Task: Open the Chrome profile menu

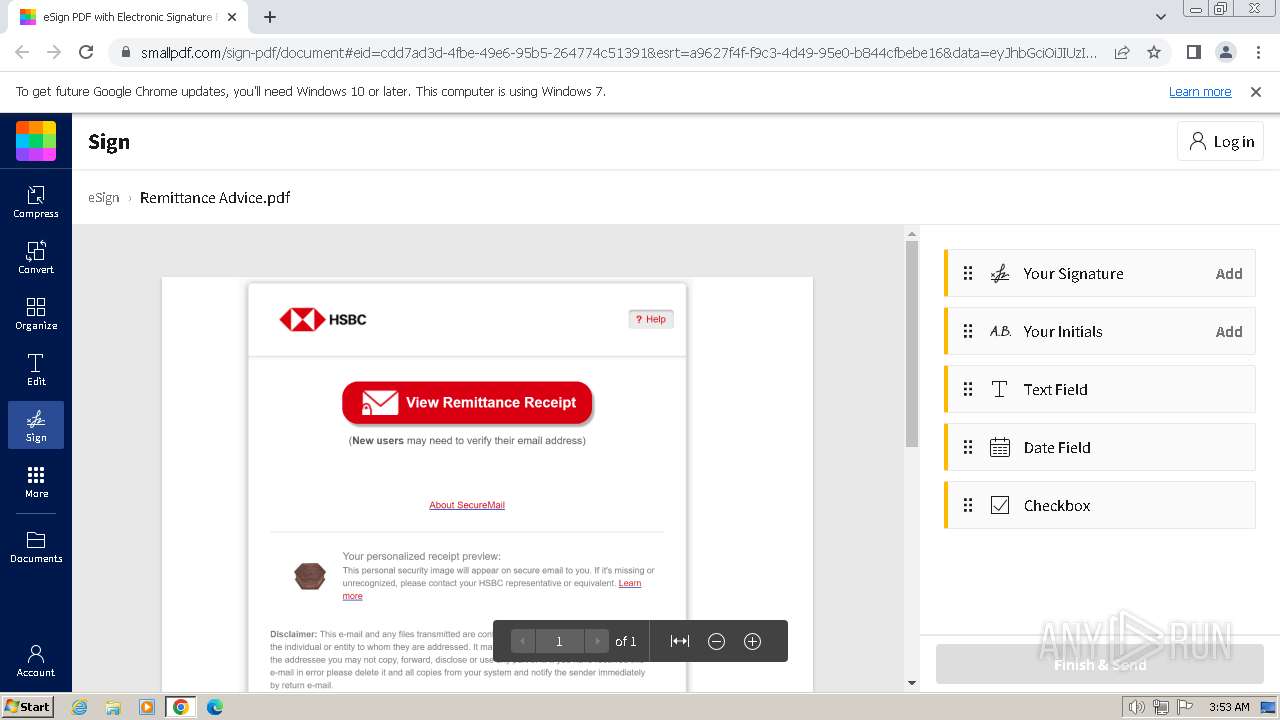Action: pyautogui.click(x=1225, y=52)
